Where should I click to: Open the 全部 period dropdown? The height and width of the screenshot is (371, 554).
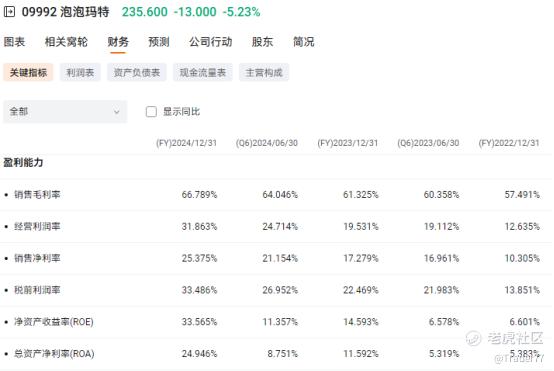pyautogui.click(x=65, y=112)
